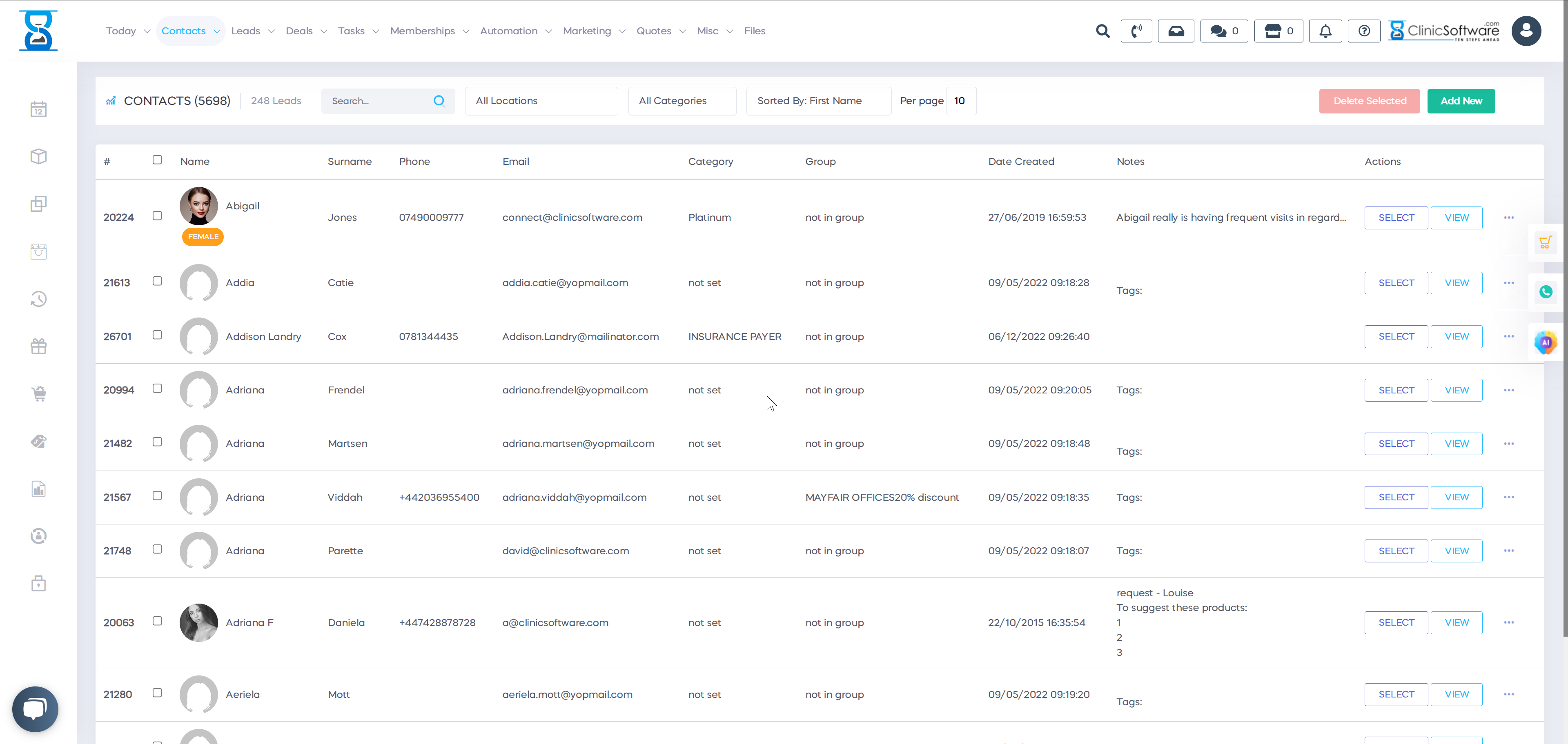Open the phone dialer icon in header

pyautogui.click(x=1136, y=31)
